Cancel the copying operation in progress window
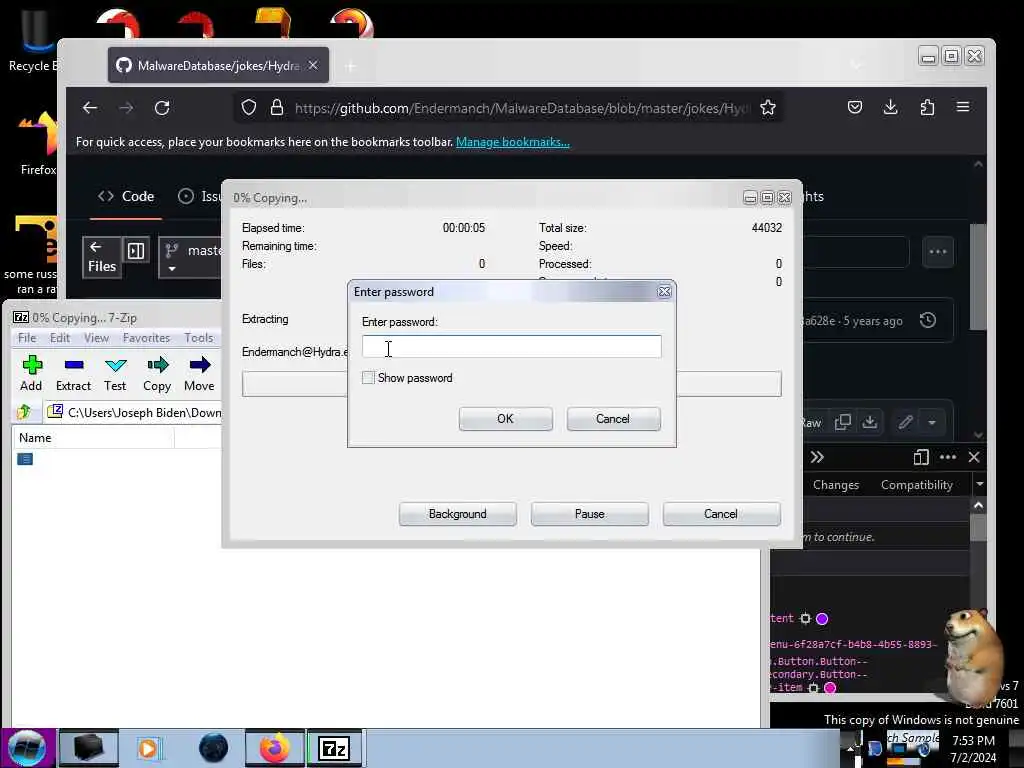The image size is (1024, 768). (x=721, y=514)
